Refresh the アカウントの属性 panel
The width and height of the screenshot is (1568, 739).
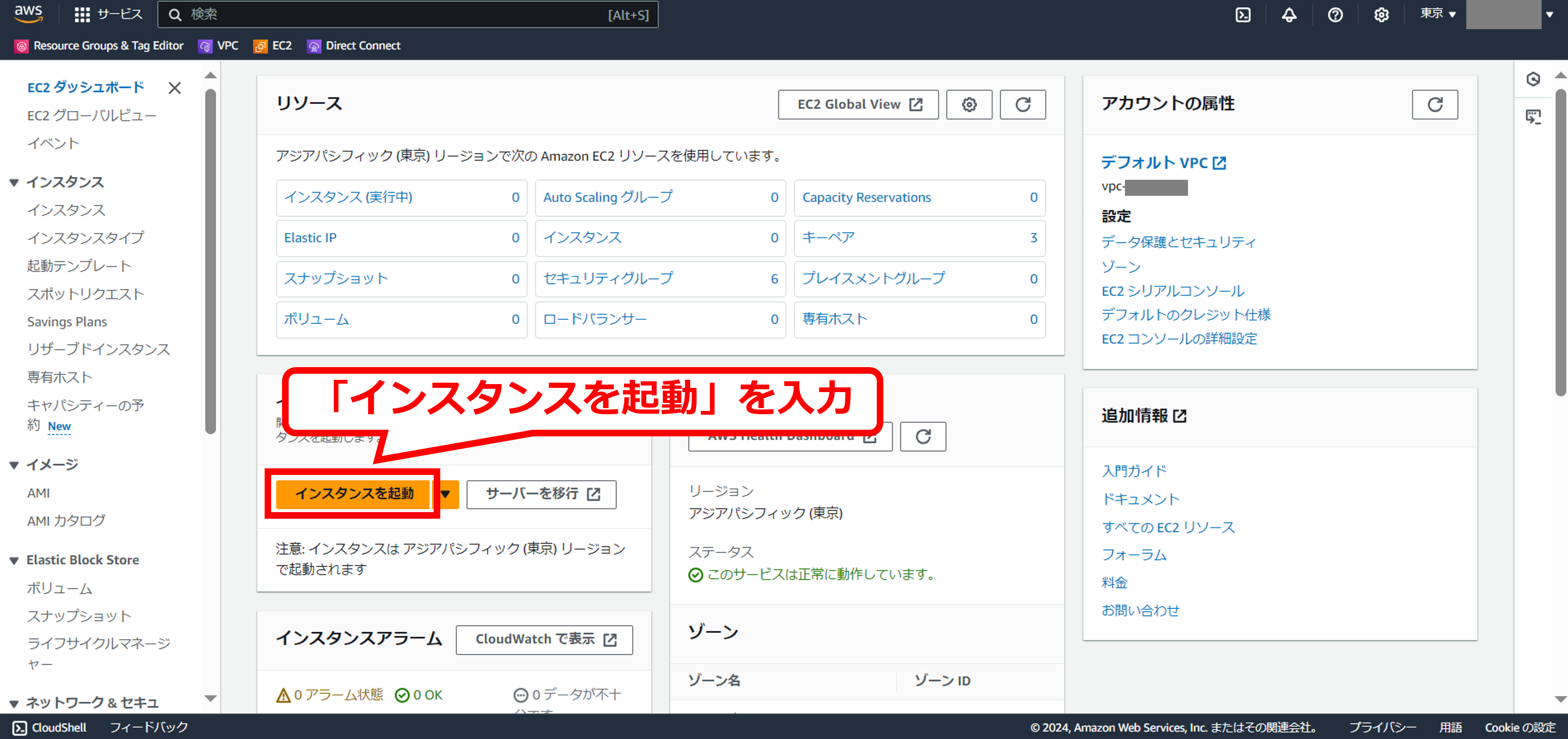click(x=1435, y=104)
